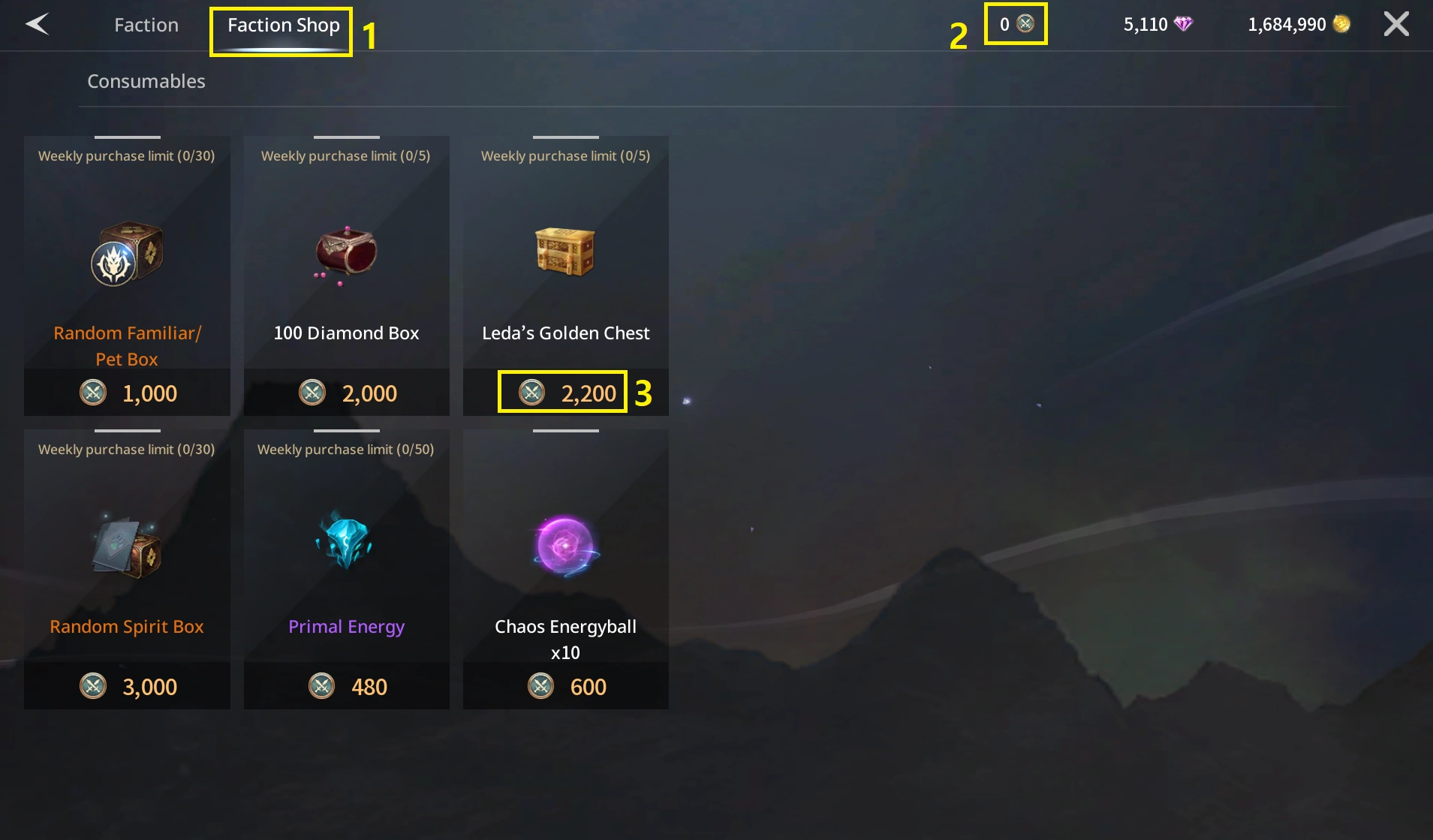Purchase Random Spirit Box for 3,000
Viewport: 1433px width, 840px height.
(x=128, y=686)
